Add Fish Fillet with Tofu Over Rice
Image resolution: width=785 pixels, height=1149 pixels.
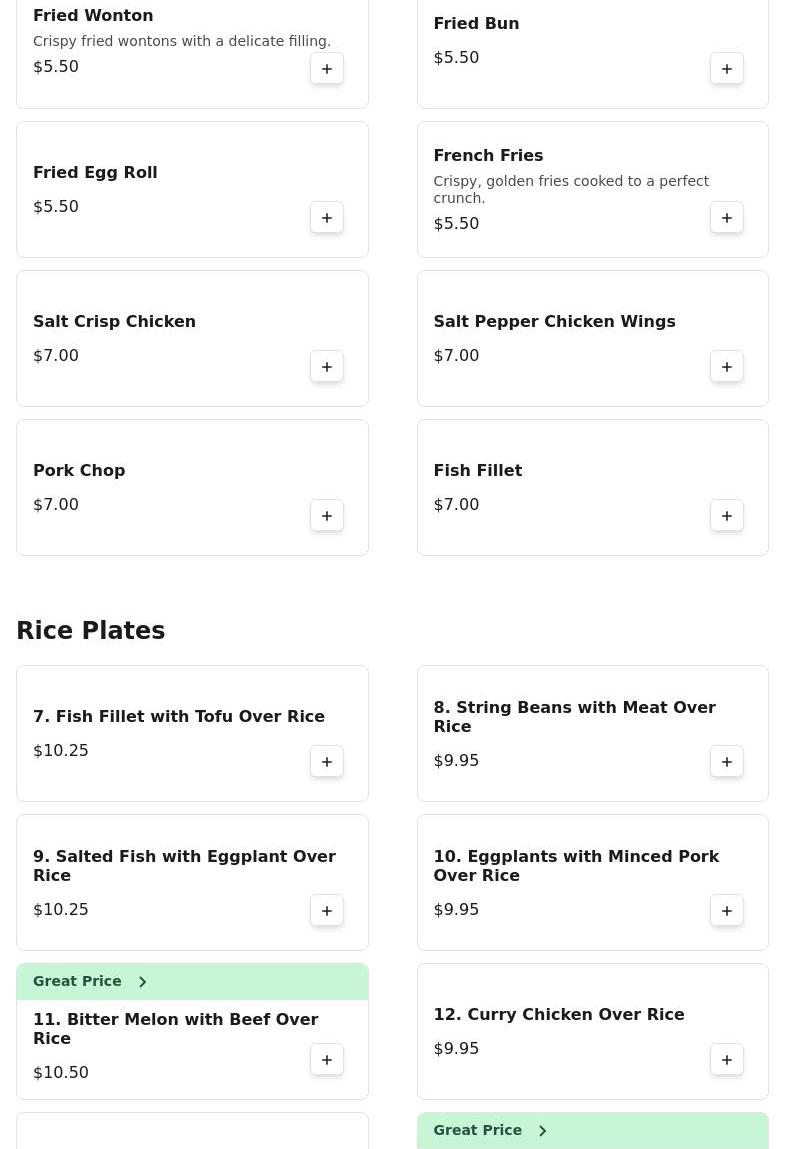coord(327,762)
